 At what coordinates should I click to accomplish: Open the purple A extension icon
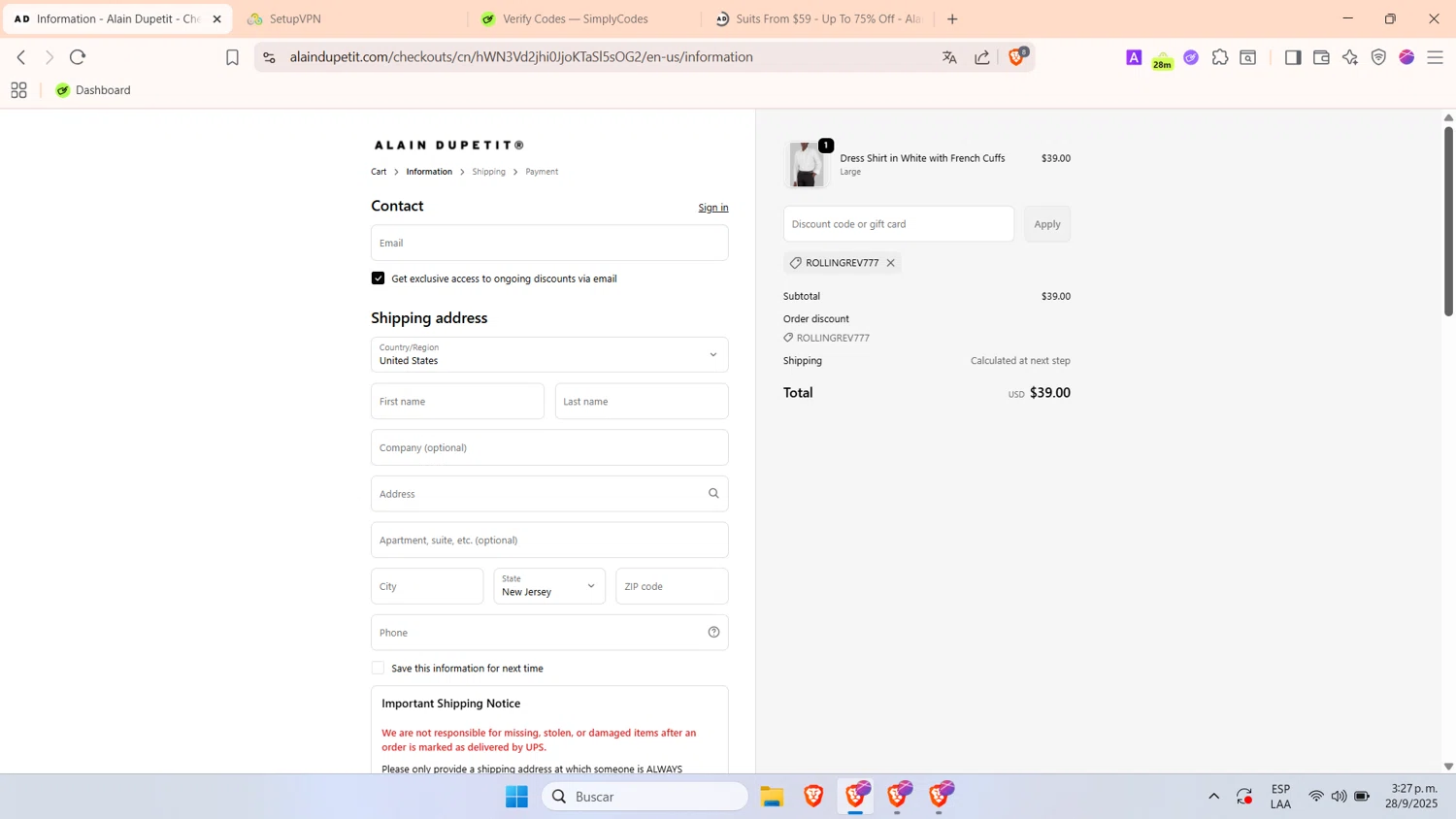[1134, 57]
